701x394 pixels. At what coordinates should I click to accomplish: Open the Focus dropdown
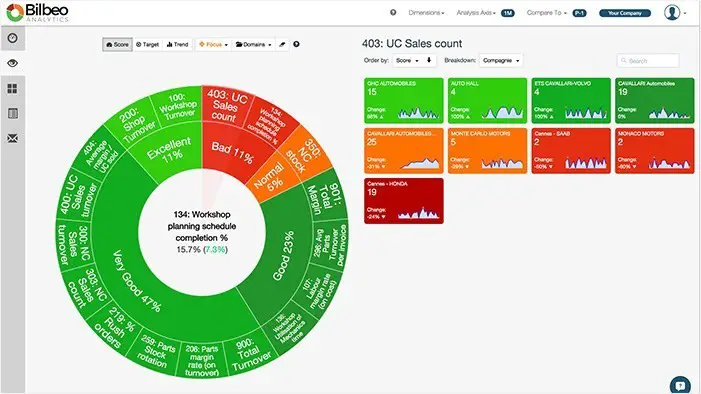[x=213, y=44]
